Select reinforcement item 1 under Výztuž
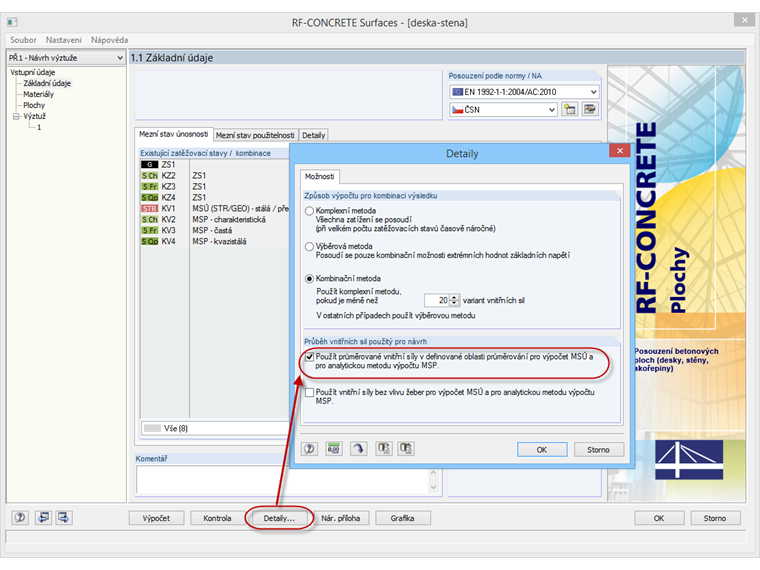 coord(39,127)
